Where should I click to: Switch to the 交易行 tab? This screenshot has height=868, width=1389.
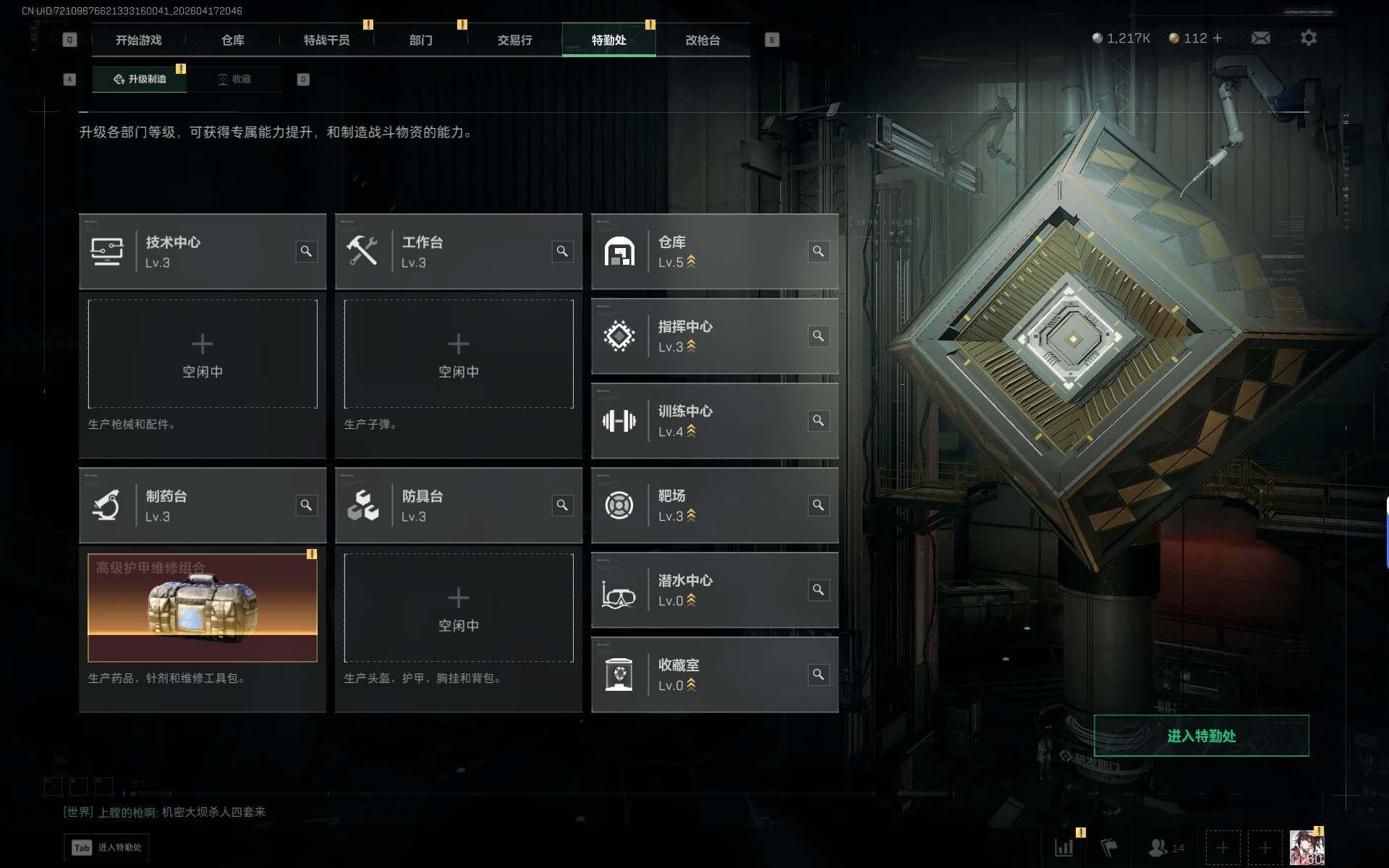pyautogui.click(x=514, y=40)
